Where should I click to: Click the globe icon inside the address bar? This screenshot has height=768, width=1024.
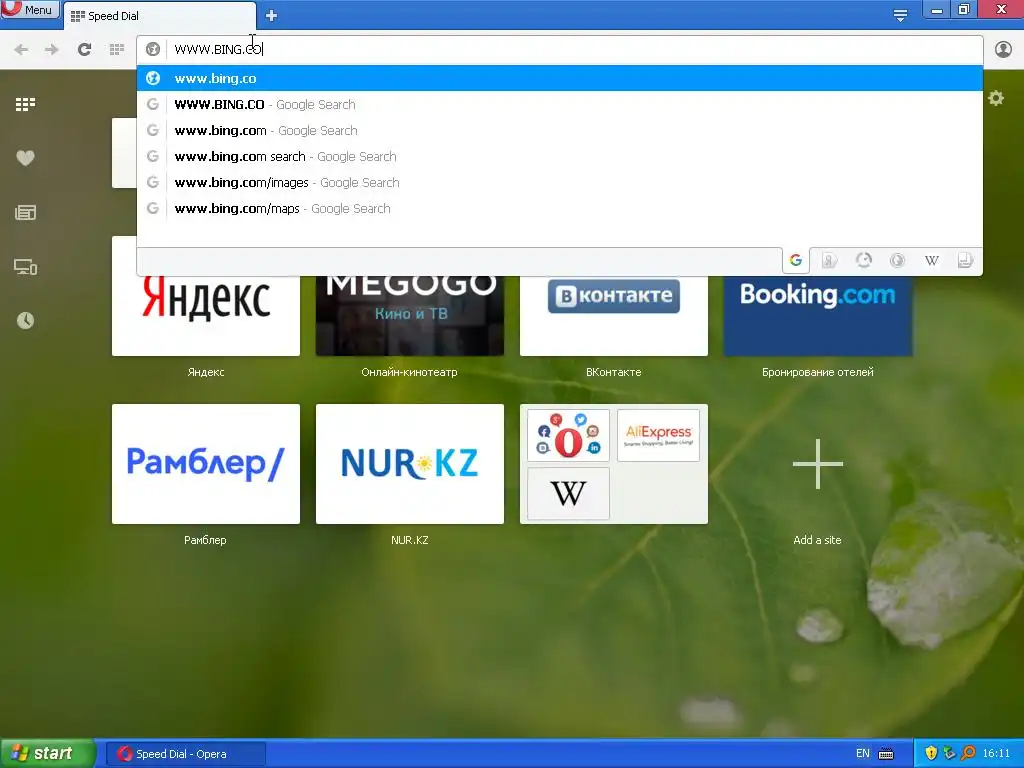[153, 49]
